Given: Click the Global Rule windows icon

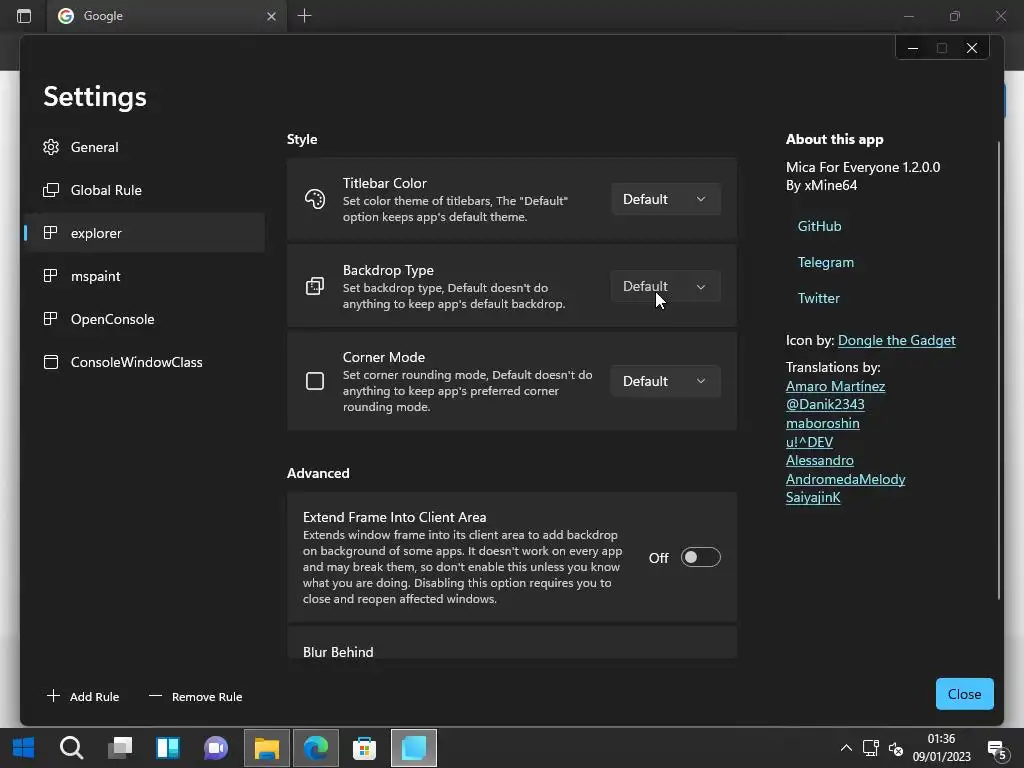Looking at the screenshot, I should point(51,190).
